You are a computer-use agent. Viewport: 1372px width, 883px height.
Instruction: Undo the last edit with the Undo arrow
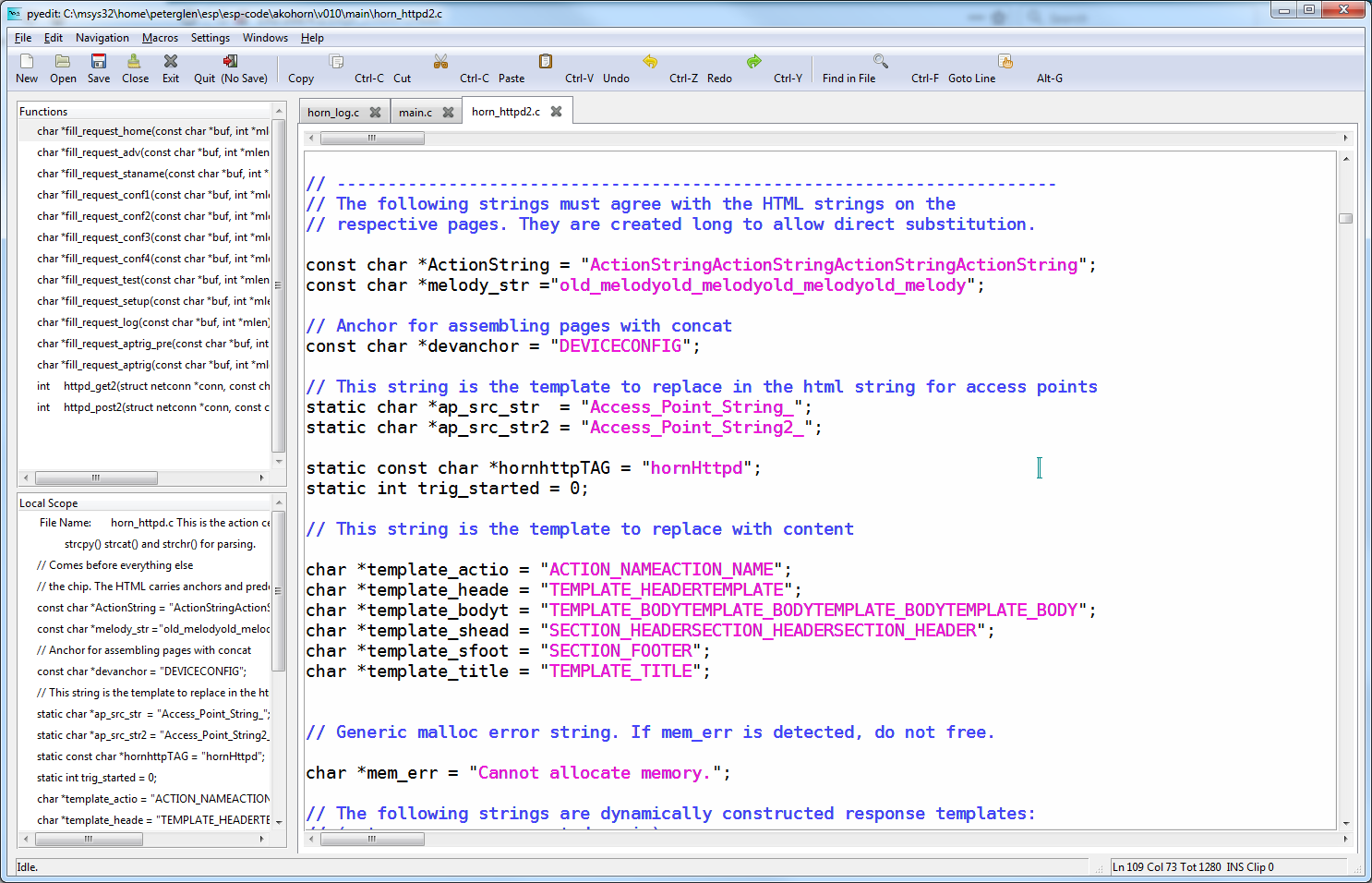650,62
